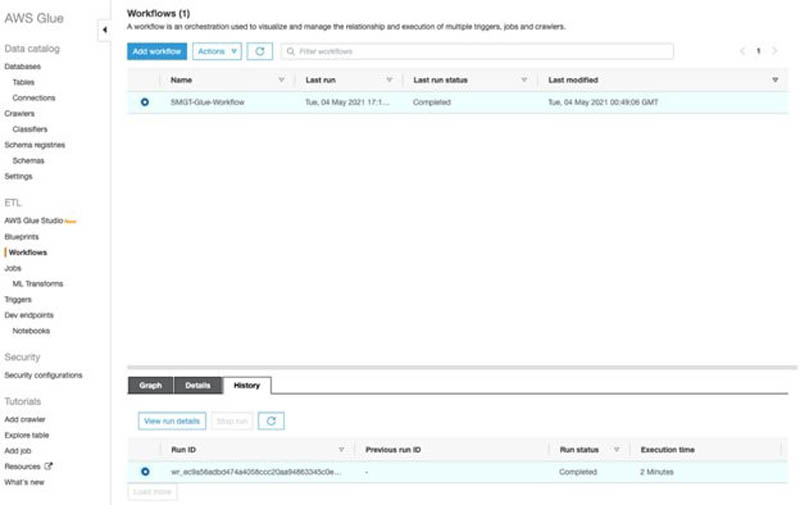Open Connections in the sidebar

point(34,98)
